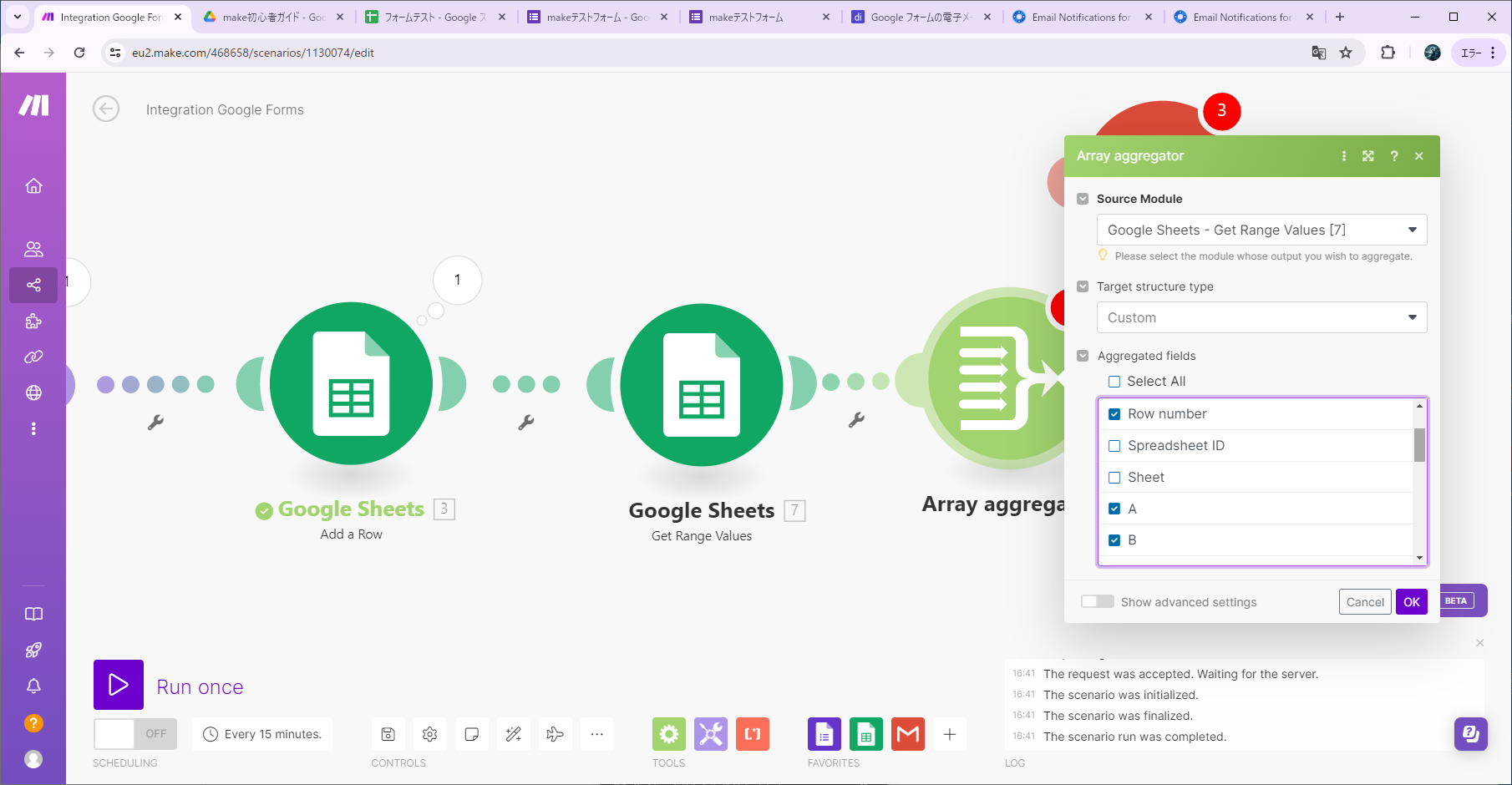Click the Explain flow airplane icon
Screen dimensions: 1512x785
555,734
